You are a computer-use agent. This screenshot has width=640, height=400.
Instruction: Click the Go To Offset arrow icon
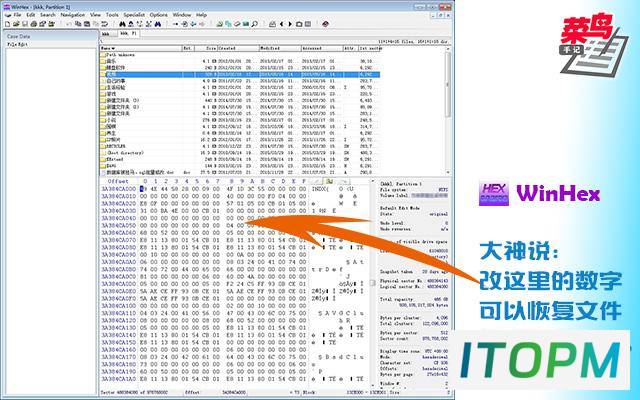pos(176,24)
